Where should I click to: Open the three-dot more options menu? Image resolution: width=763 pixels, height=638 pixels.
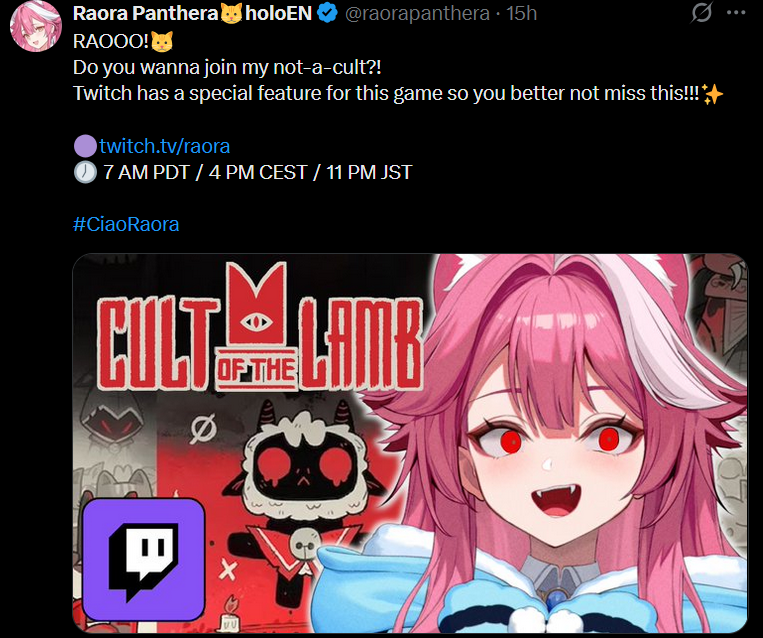click(736, 13)
